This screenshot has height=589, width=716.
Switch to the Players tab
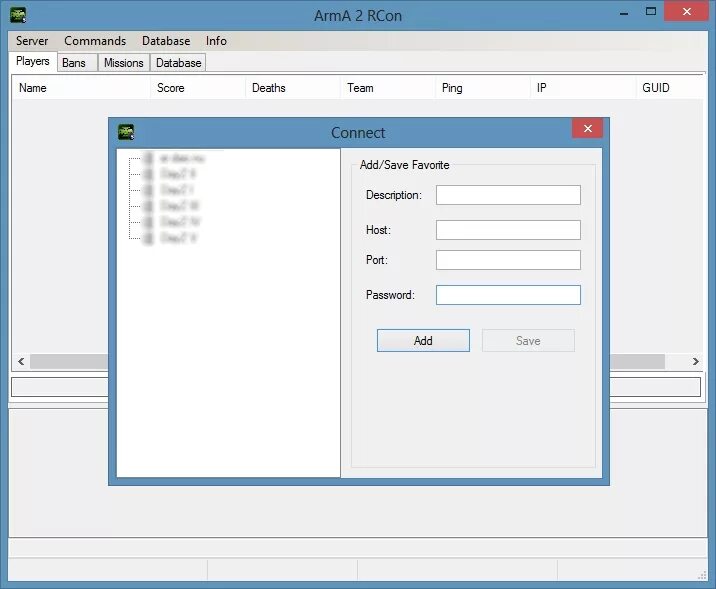click(x=32, y=61)
